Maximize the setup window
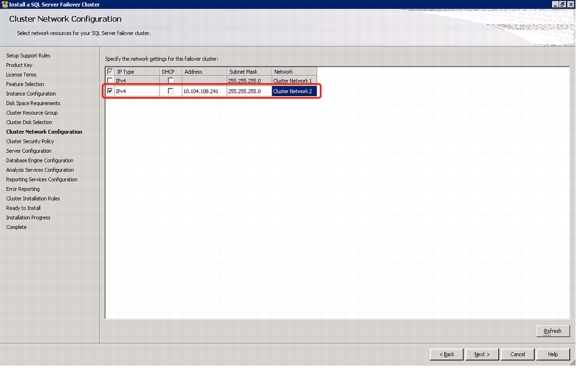This screenshot has height=369, width=578. click(563, 4)
